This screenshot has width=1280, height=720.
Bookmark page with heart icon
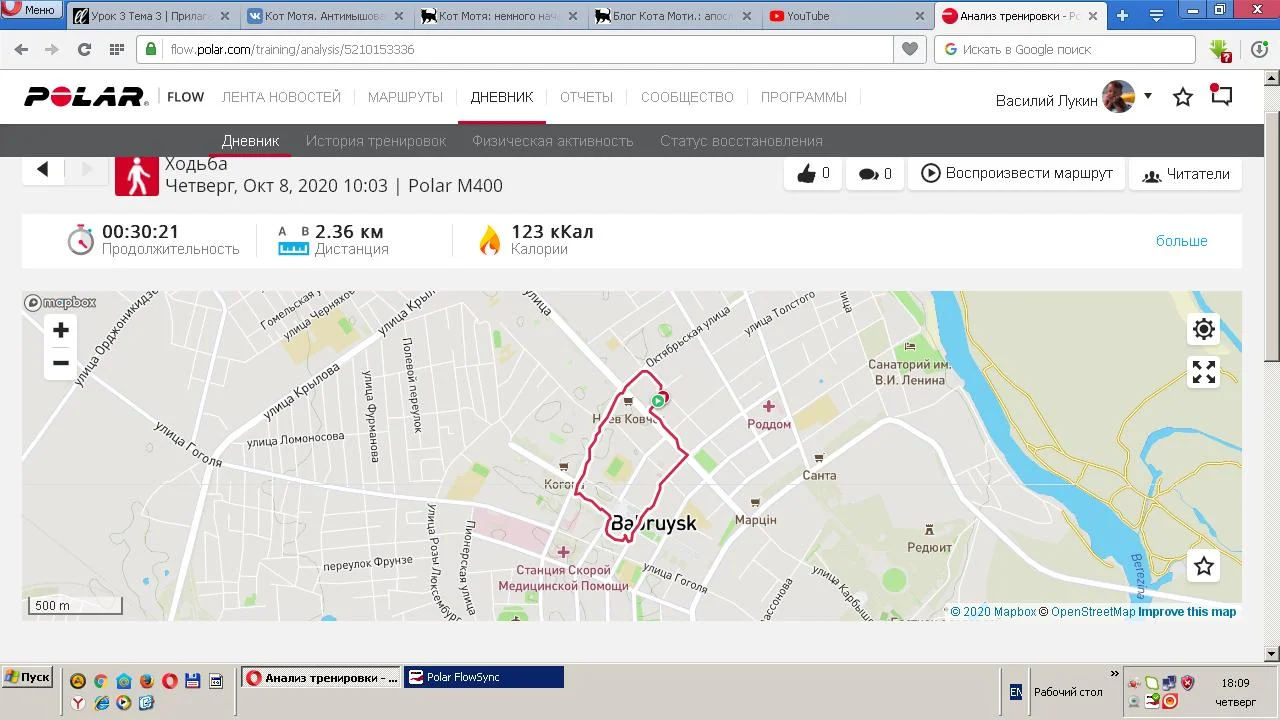pos(909,50)
